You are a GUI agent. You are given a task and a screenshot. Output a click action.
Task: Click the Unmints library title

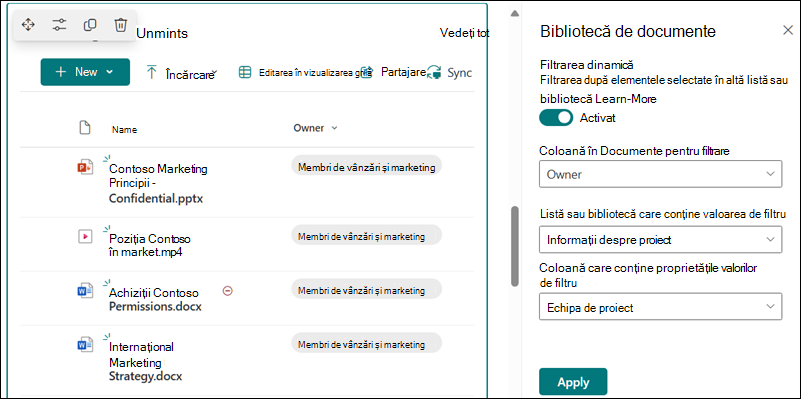pyautogui.click(x=162, y=34)
